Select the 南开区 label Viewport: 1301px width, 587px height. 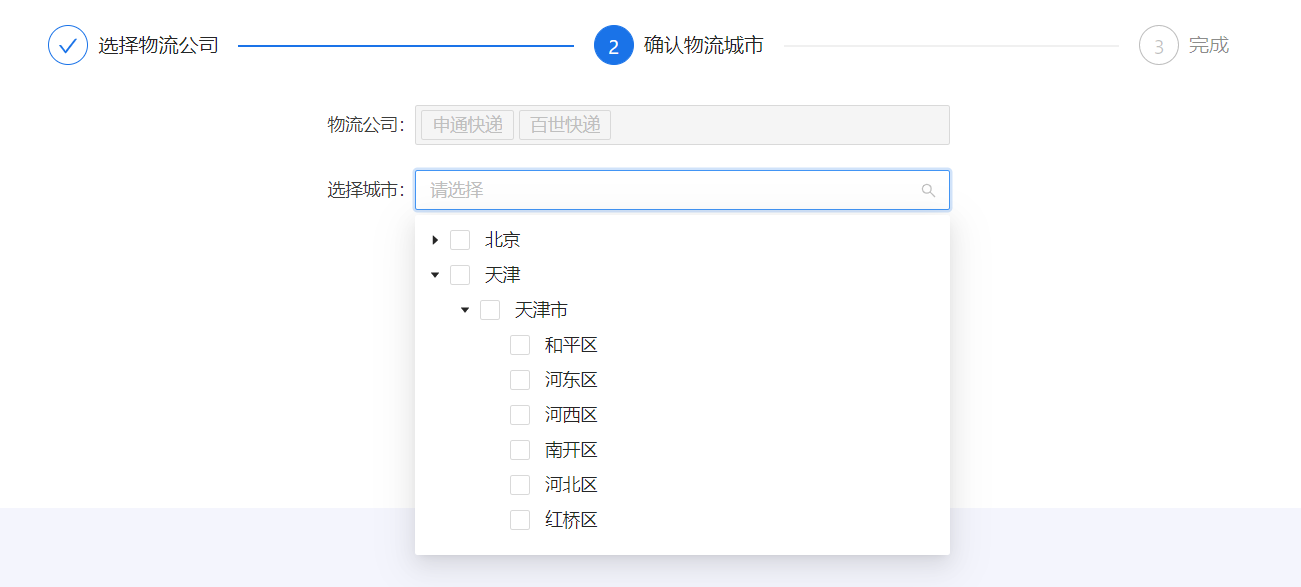pos(571,450)
